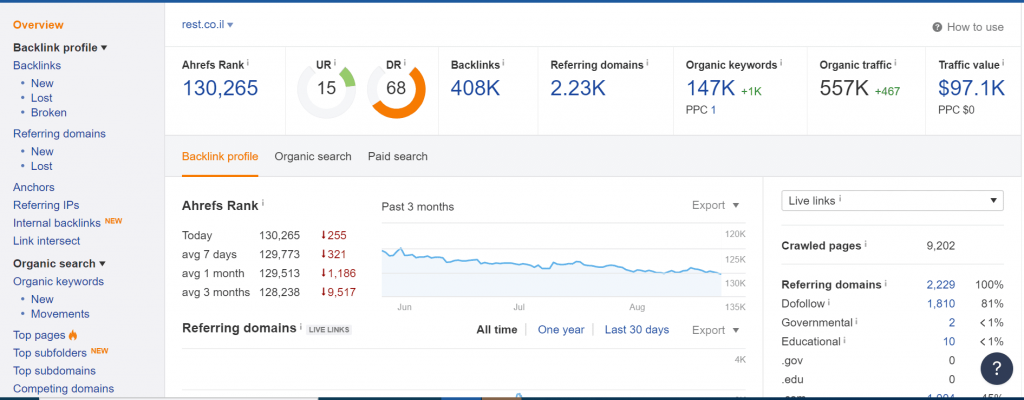Viewport: 1024px width, 400px height.
Task: Click the 130,265 Ahrefs Rank value
Action: click(220, 88)
